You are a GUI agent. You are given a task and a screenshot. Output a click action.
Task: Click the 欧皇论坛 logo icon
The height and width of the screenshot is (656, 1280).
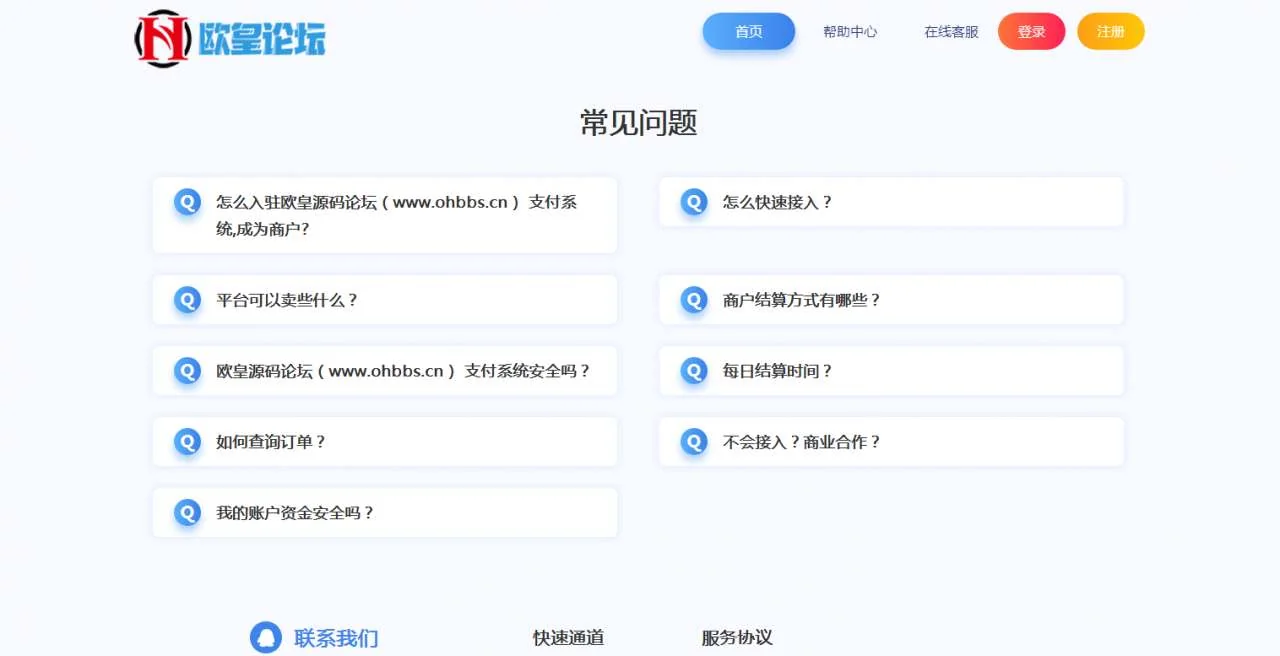pos(162,38)
